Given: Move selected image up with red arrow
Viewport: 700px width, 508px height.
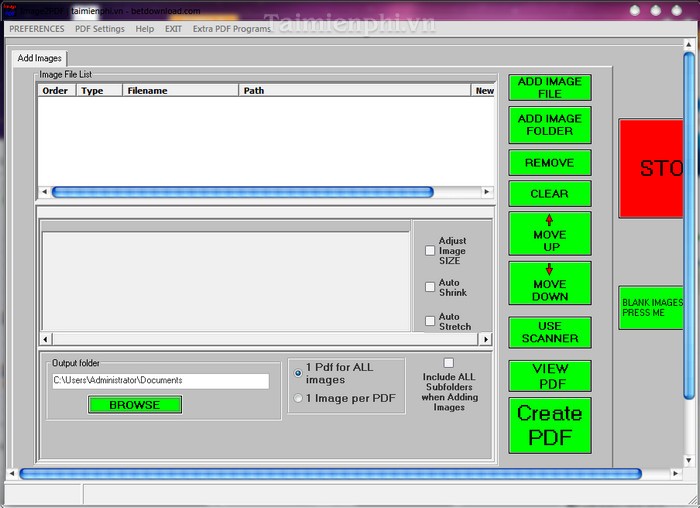Looking at the screenshot, I should [x=549, y=233].
